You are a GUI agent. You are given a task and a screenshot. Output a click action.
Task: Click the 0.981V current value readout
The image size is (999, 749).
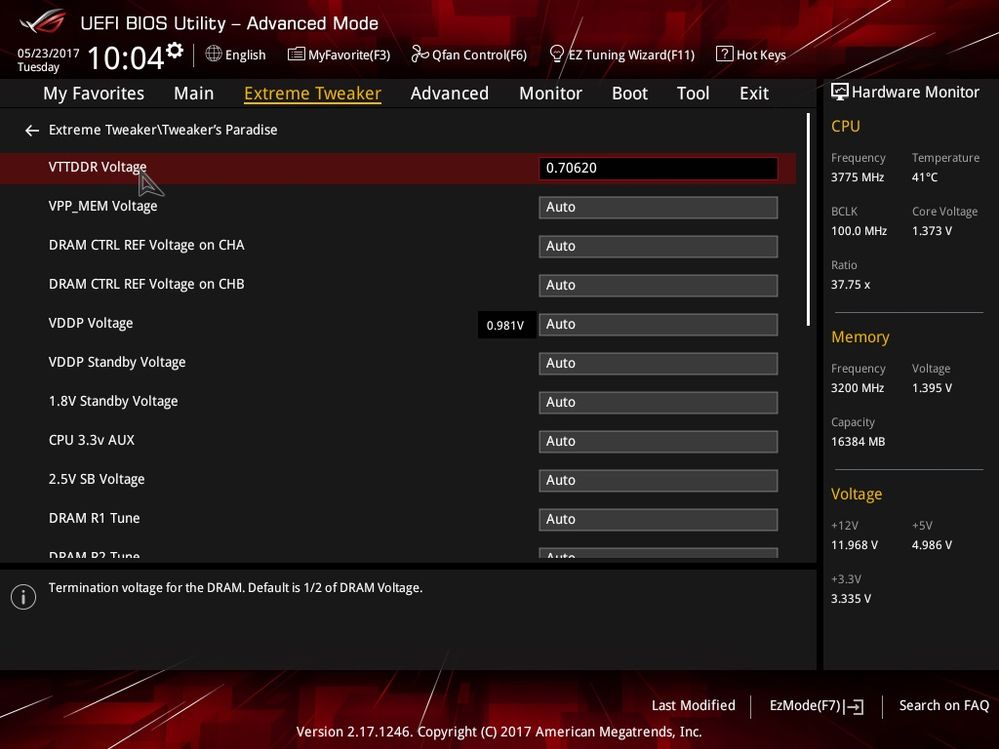tap(506, 325)
